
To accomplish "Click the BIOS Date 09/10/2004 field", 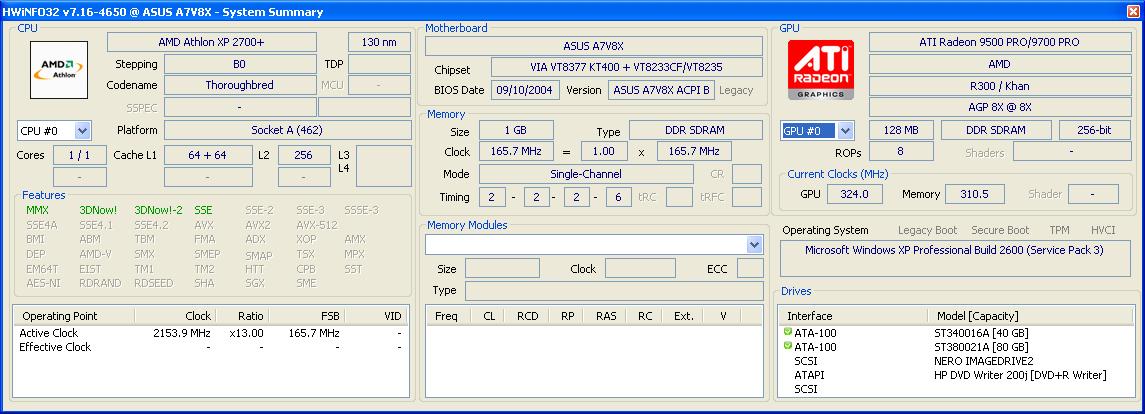I will click(526, 90).
